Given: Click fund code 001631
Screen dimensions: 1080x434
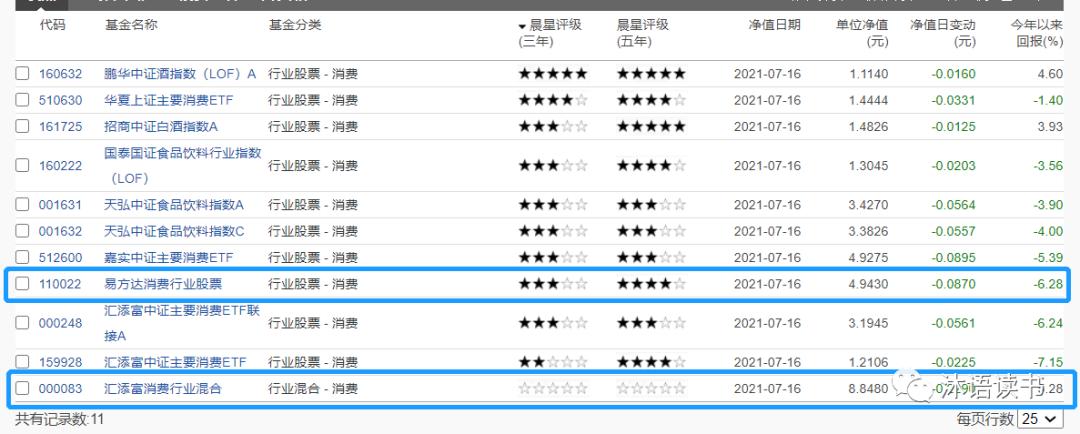Looking at the screenshot, I should tap(61, 205).
